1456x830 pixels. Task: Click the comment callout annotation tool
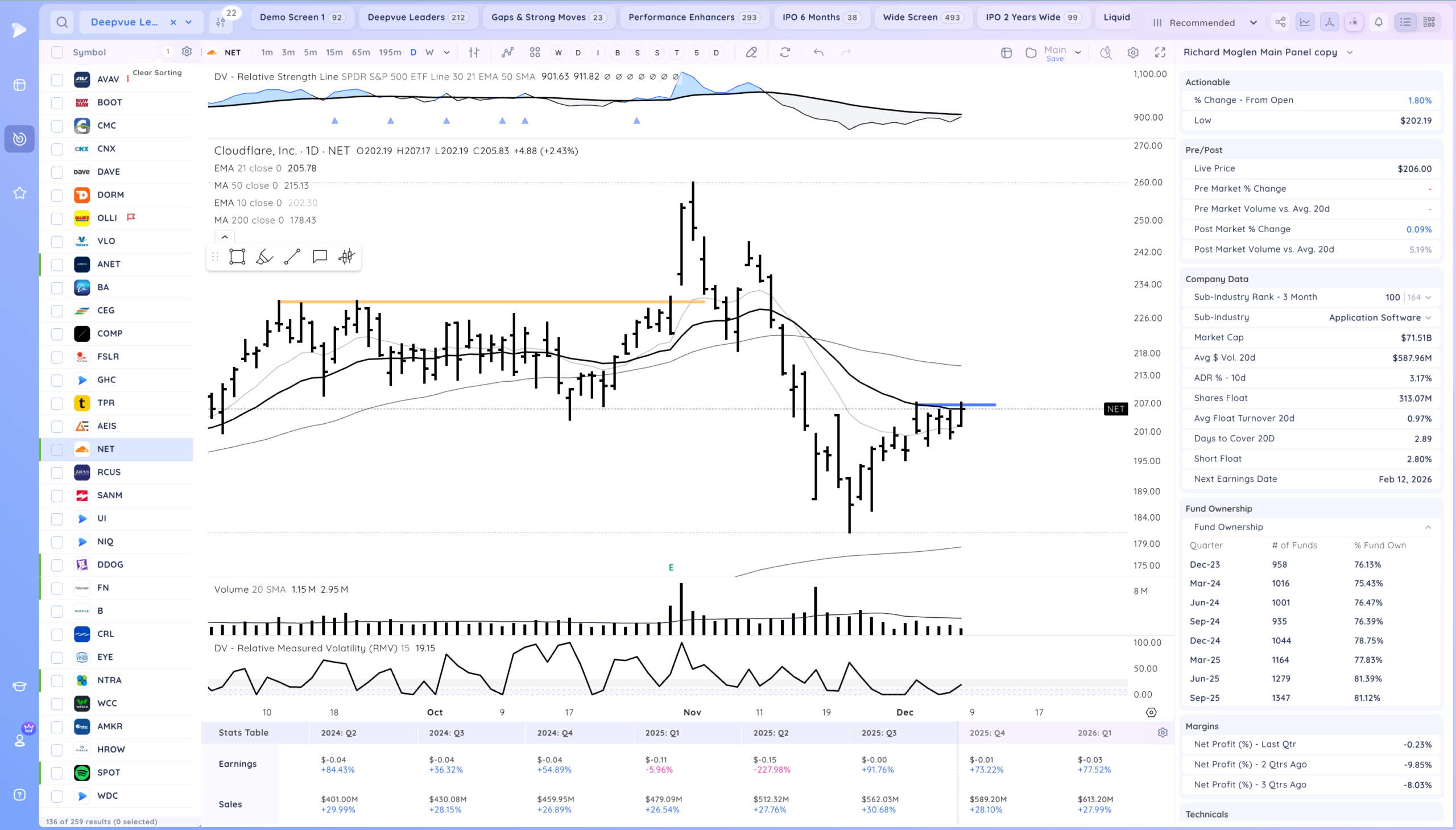pos(320,257)
